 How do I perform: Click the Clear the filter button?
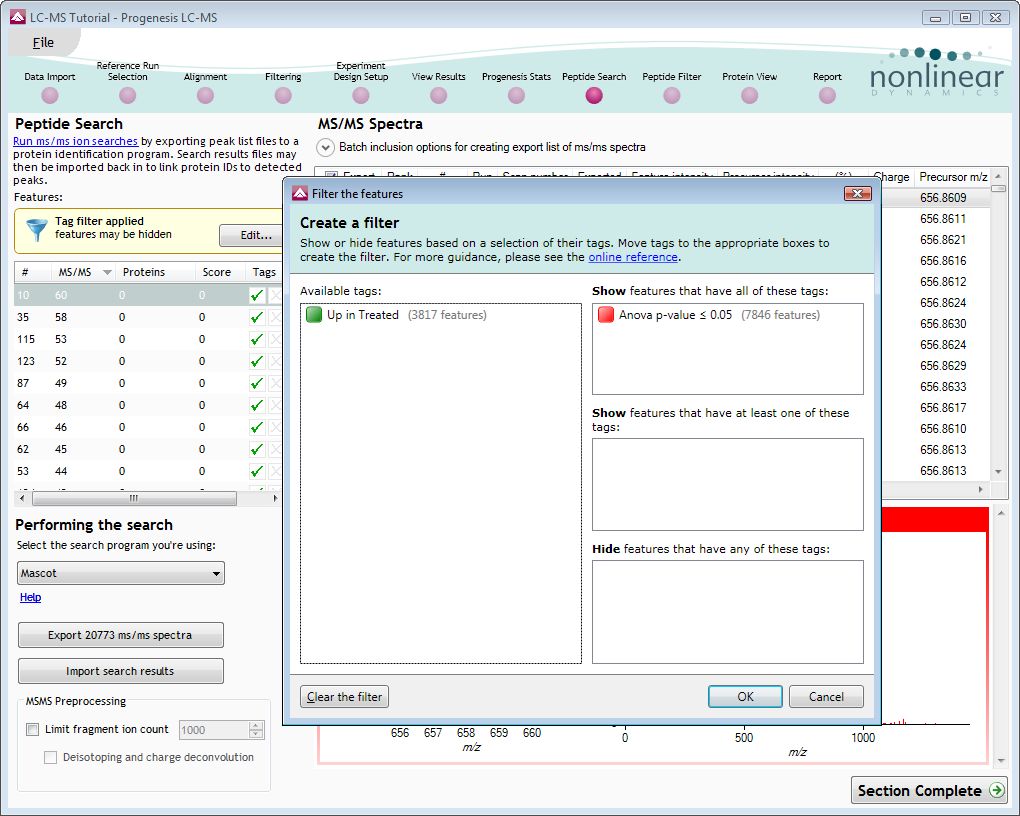[344, 697]
